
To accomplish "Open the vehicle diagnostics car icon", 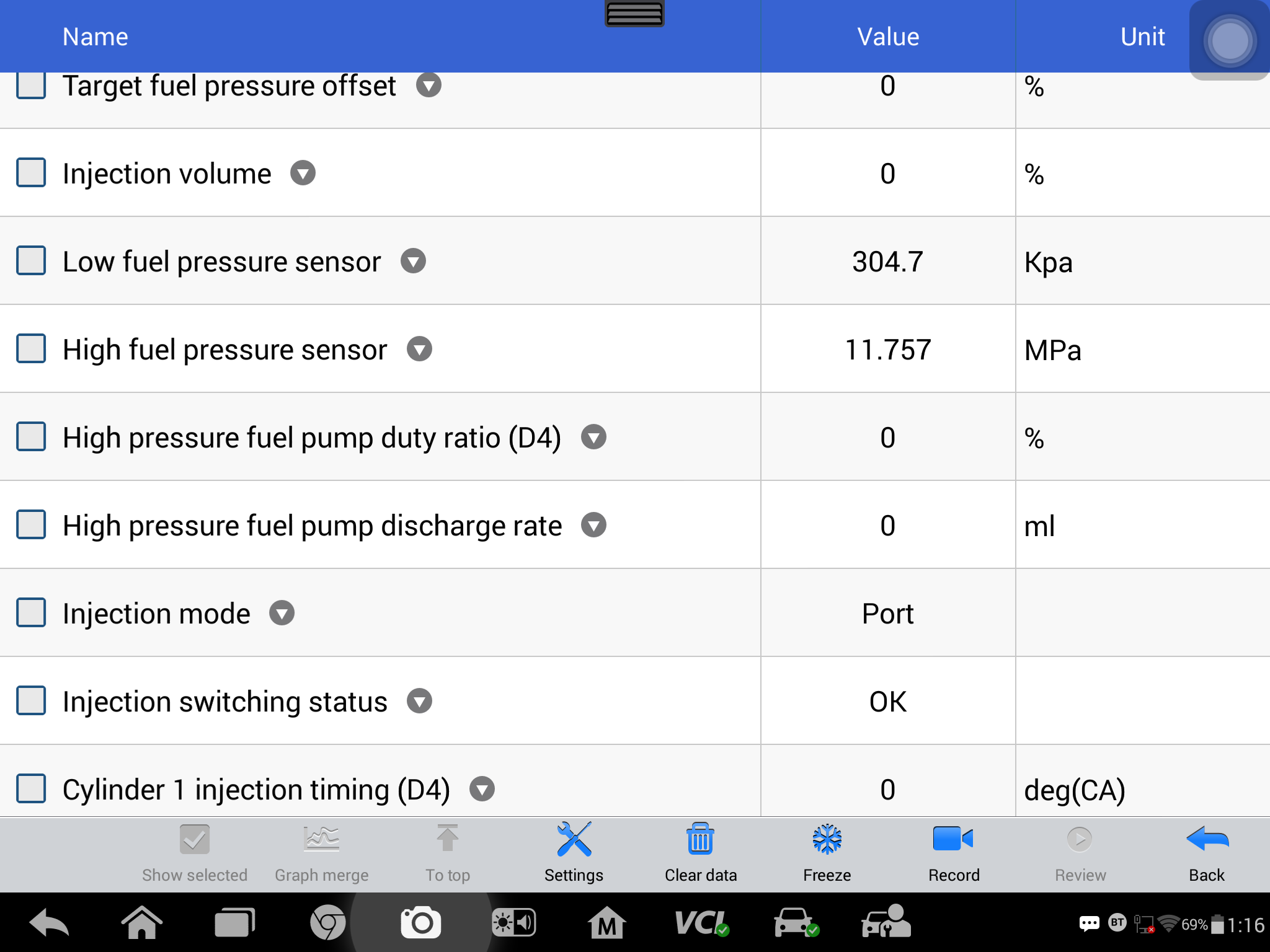I will [x=797, y=923].
